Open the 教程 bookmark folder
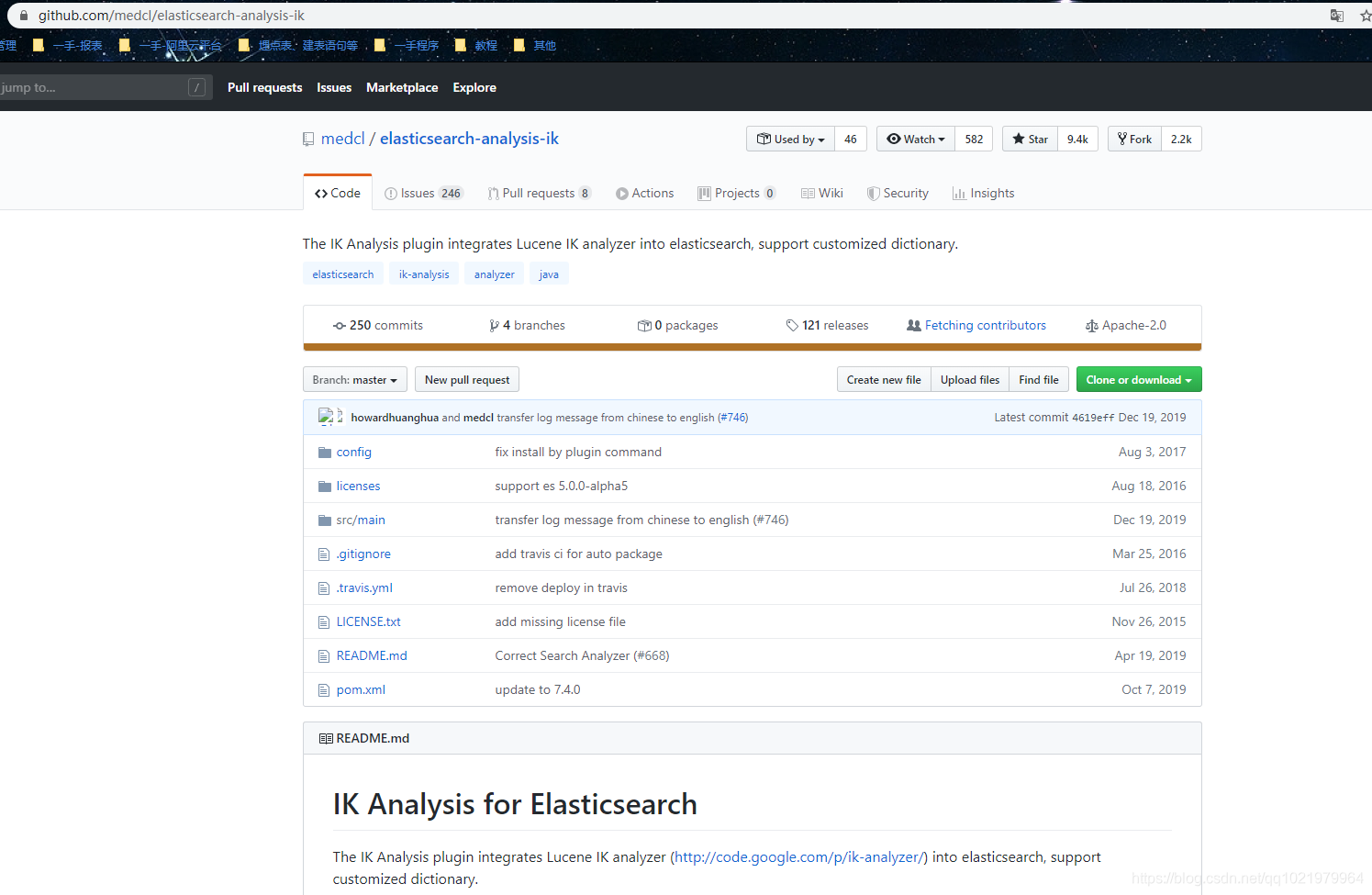The image size is (1372, 895). pos(476,45)
